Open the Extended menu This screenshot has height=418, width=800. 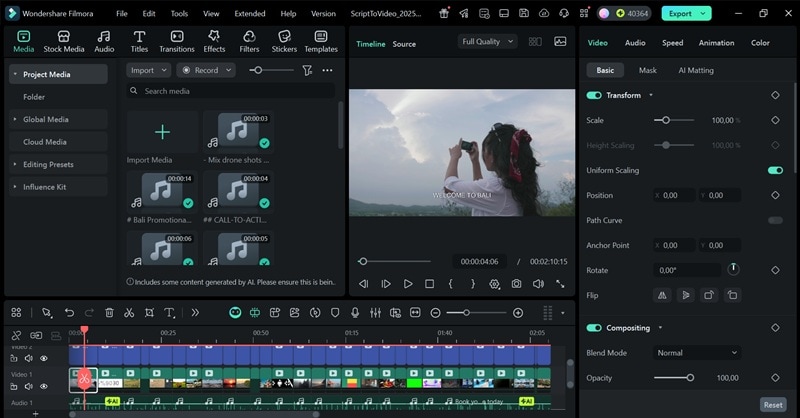coord(249,14)
